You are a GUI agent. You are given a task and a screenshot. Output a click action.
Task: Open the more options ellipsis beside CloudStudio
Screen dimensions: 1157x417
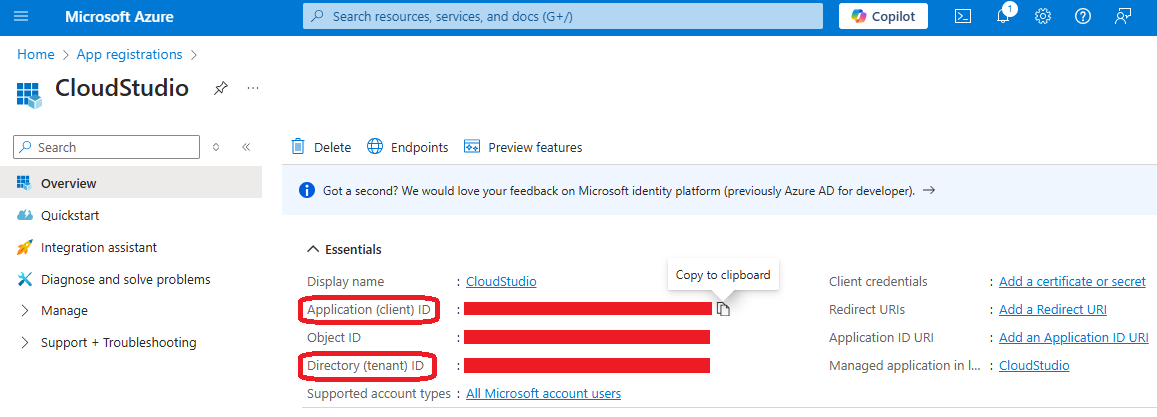tap(253, 88)
